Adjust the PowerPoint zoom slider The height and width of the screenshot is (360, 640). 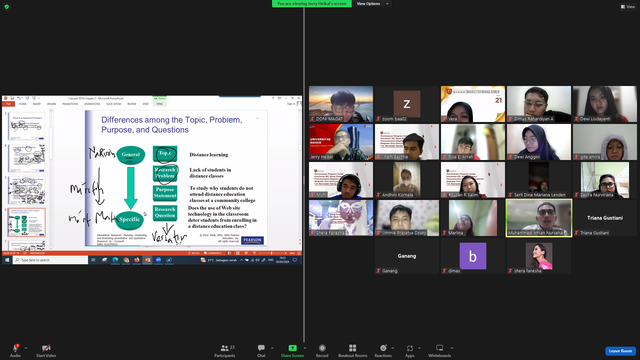click(x=272, y=253)
